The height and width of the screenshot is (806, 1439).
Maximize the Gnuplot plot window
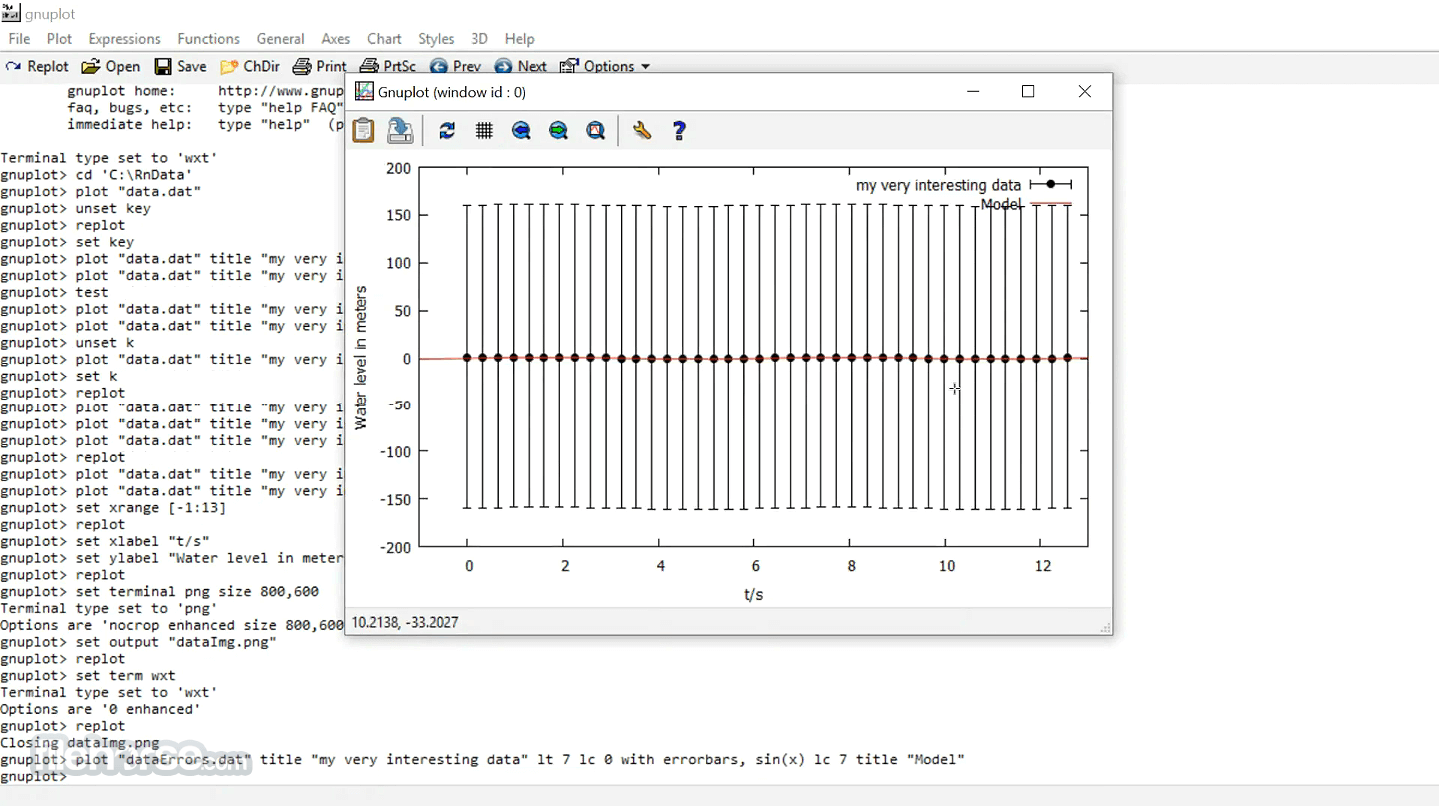(1028, 91)
